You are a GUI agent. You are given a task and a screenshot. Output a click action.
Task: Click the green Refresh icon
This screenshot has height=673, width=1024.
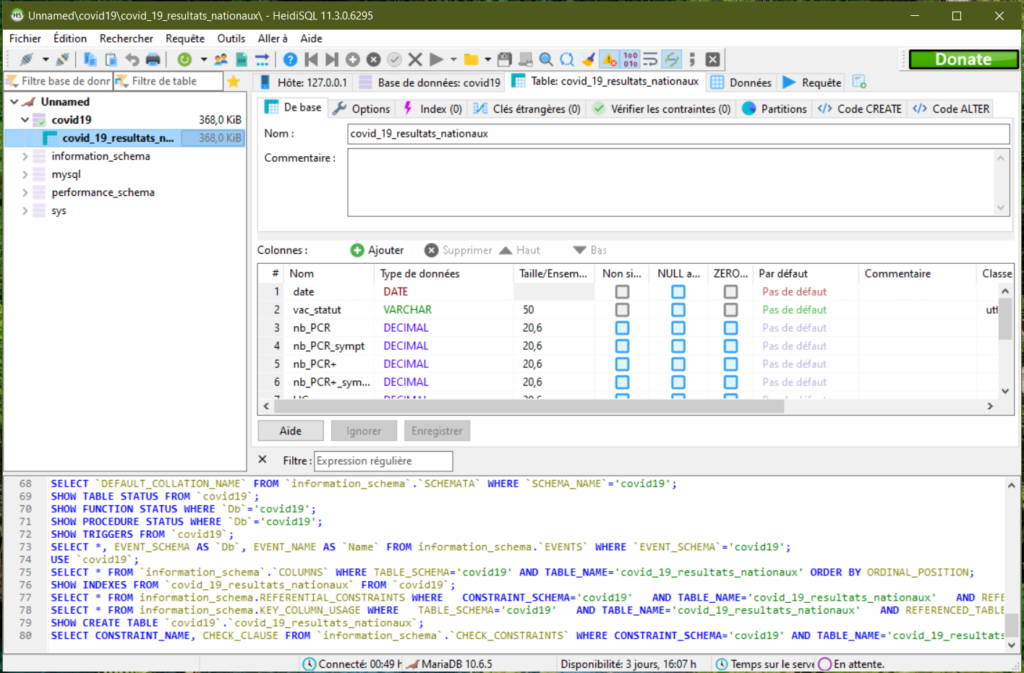[x=185, y=60]
